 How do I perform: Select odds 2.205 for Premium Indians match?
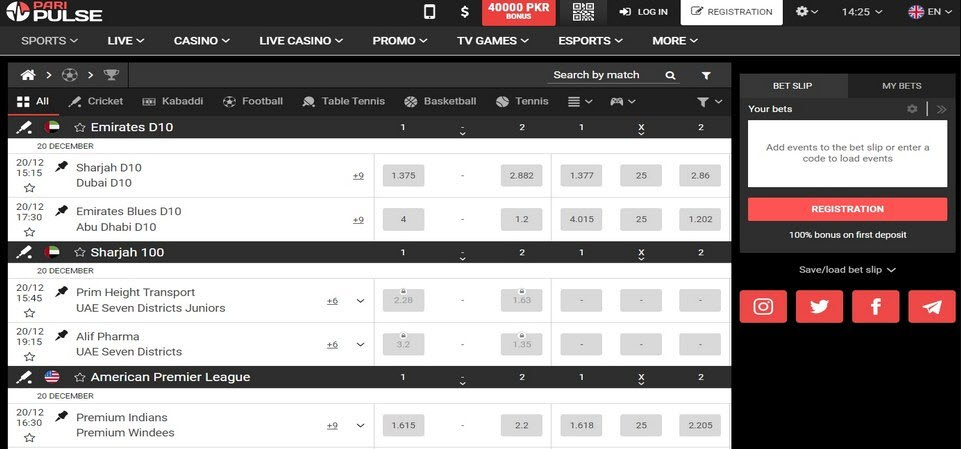[x=700, y=425]
